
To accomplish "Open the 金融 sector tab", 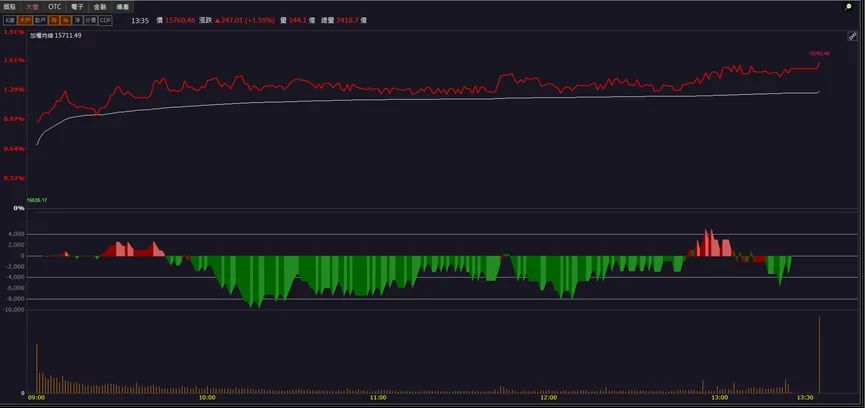I will click(x=99, y=7).
